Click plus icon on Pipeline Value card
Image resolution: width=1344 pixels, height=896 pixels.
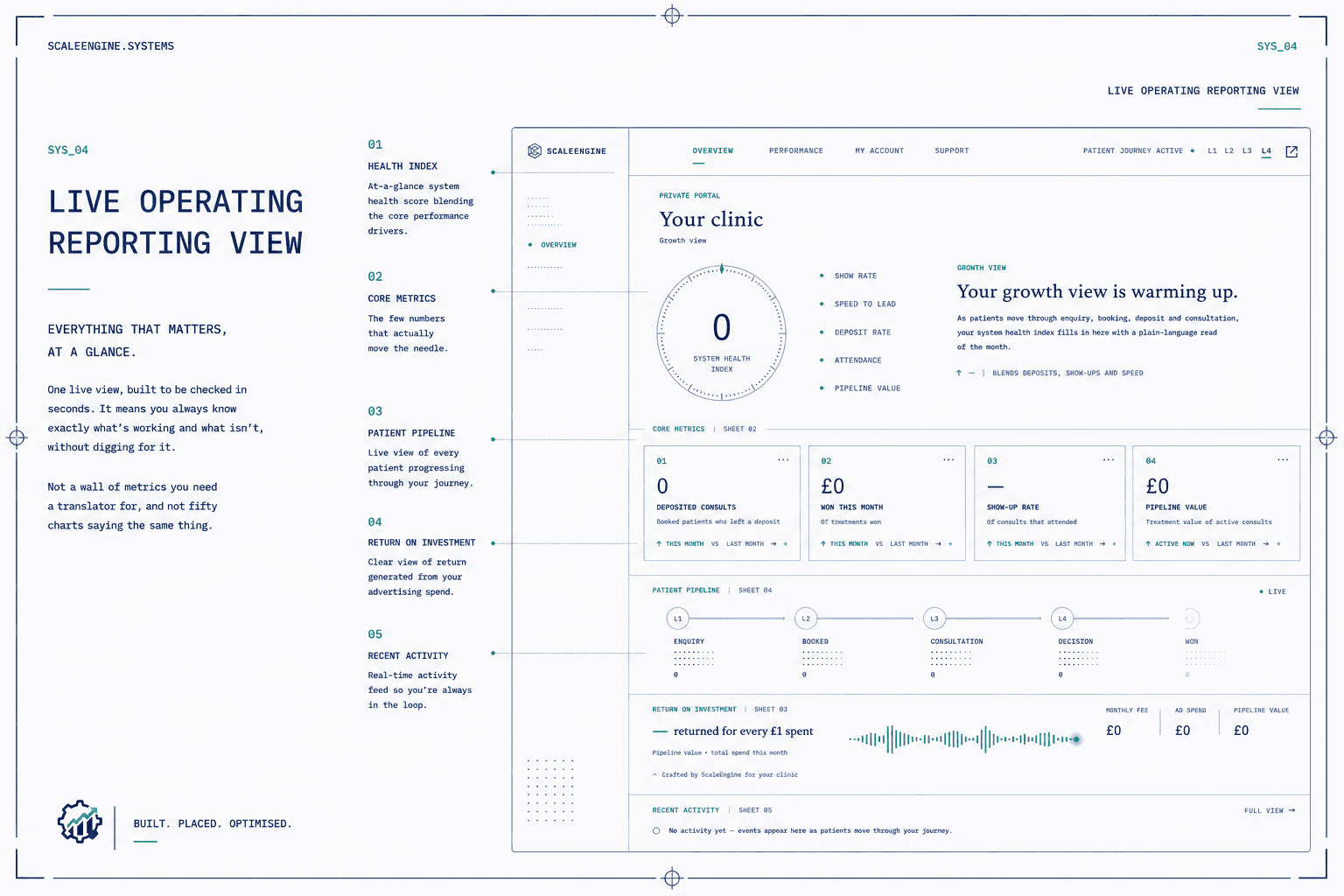(x=1278, y=544)
